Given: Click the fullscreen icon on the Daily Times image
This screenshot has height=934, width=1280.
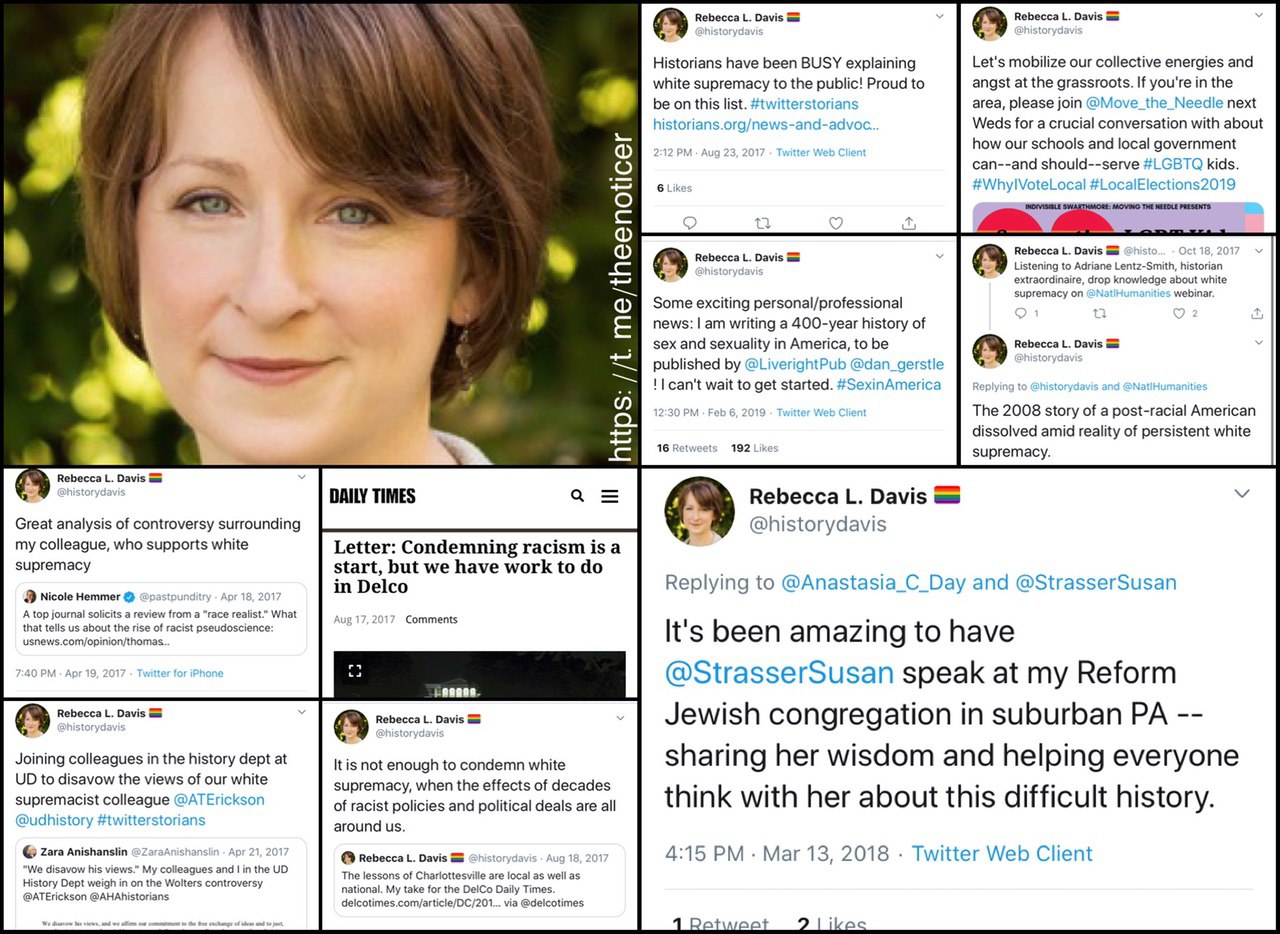Looking at the screenshot, I should pos(354,671).
